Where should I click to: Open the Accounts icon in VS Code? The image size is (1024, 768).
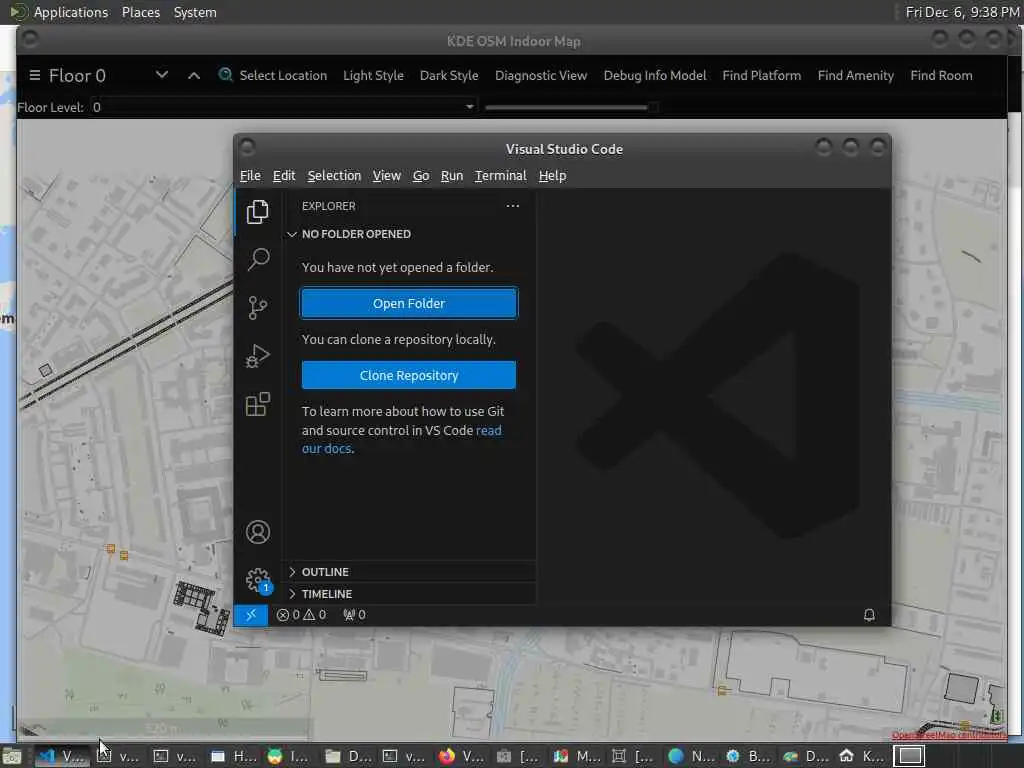[258, 532]
